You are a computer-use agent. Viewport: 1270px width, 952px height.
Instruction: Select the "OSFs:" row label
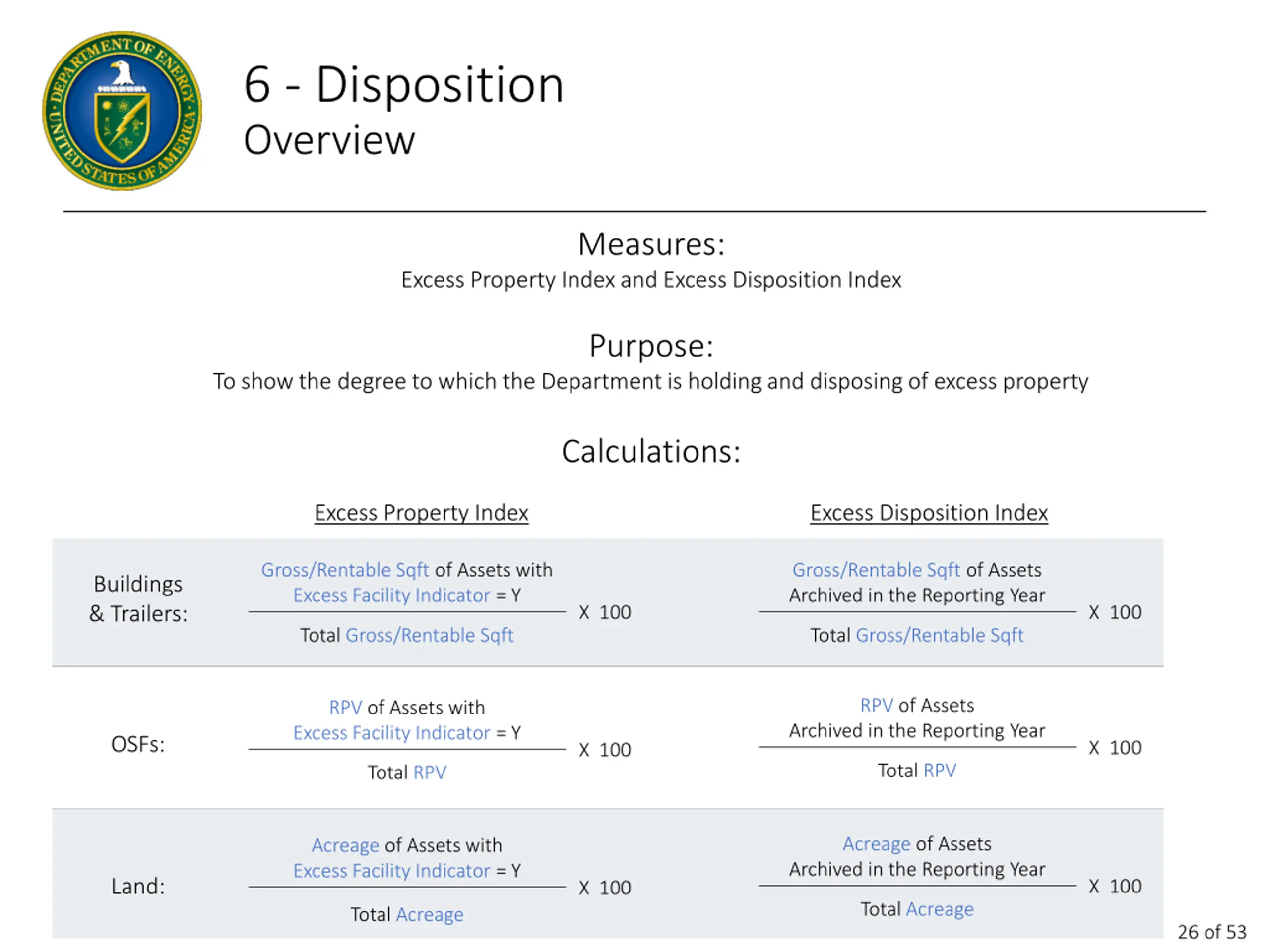tap(138, 744)
